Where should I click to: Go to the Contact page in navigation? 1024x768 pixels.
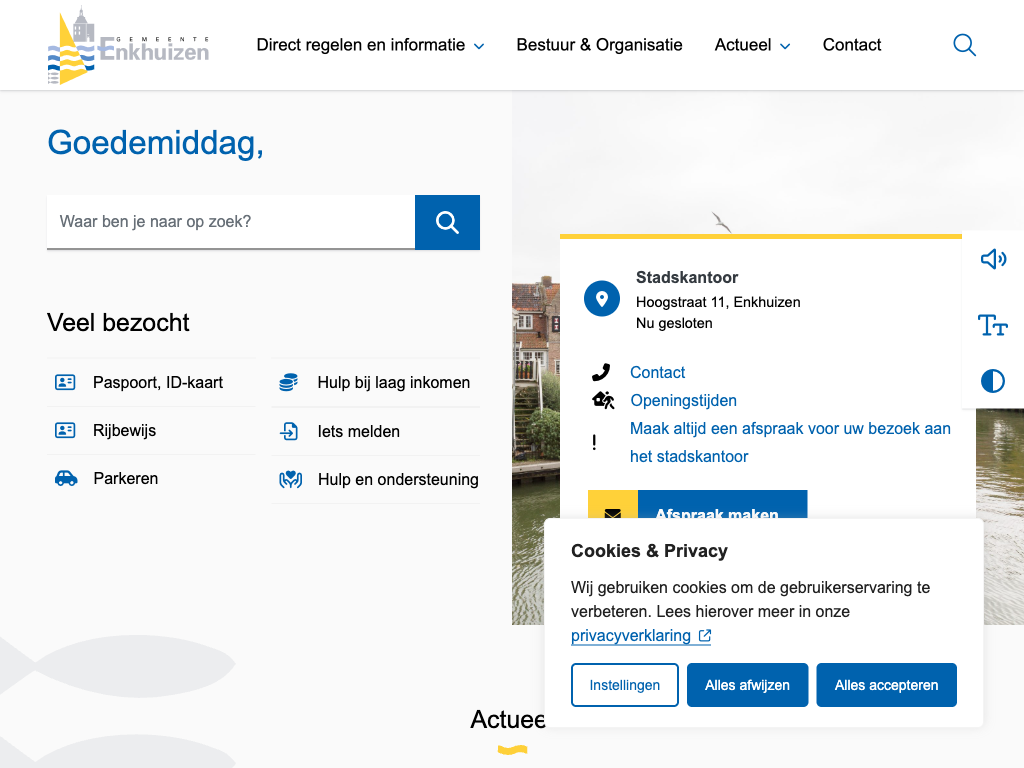point(852,45)
